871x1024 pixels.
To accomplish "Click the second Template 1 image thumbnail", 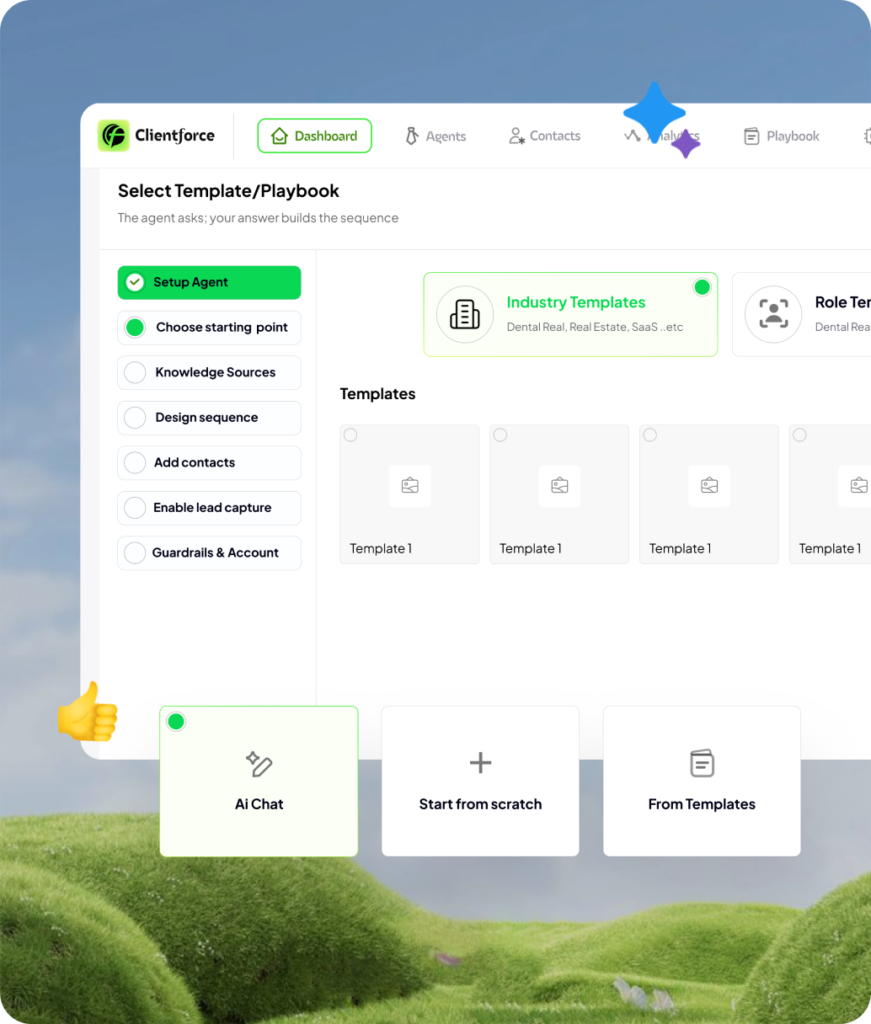I will tap(559, 486).
